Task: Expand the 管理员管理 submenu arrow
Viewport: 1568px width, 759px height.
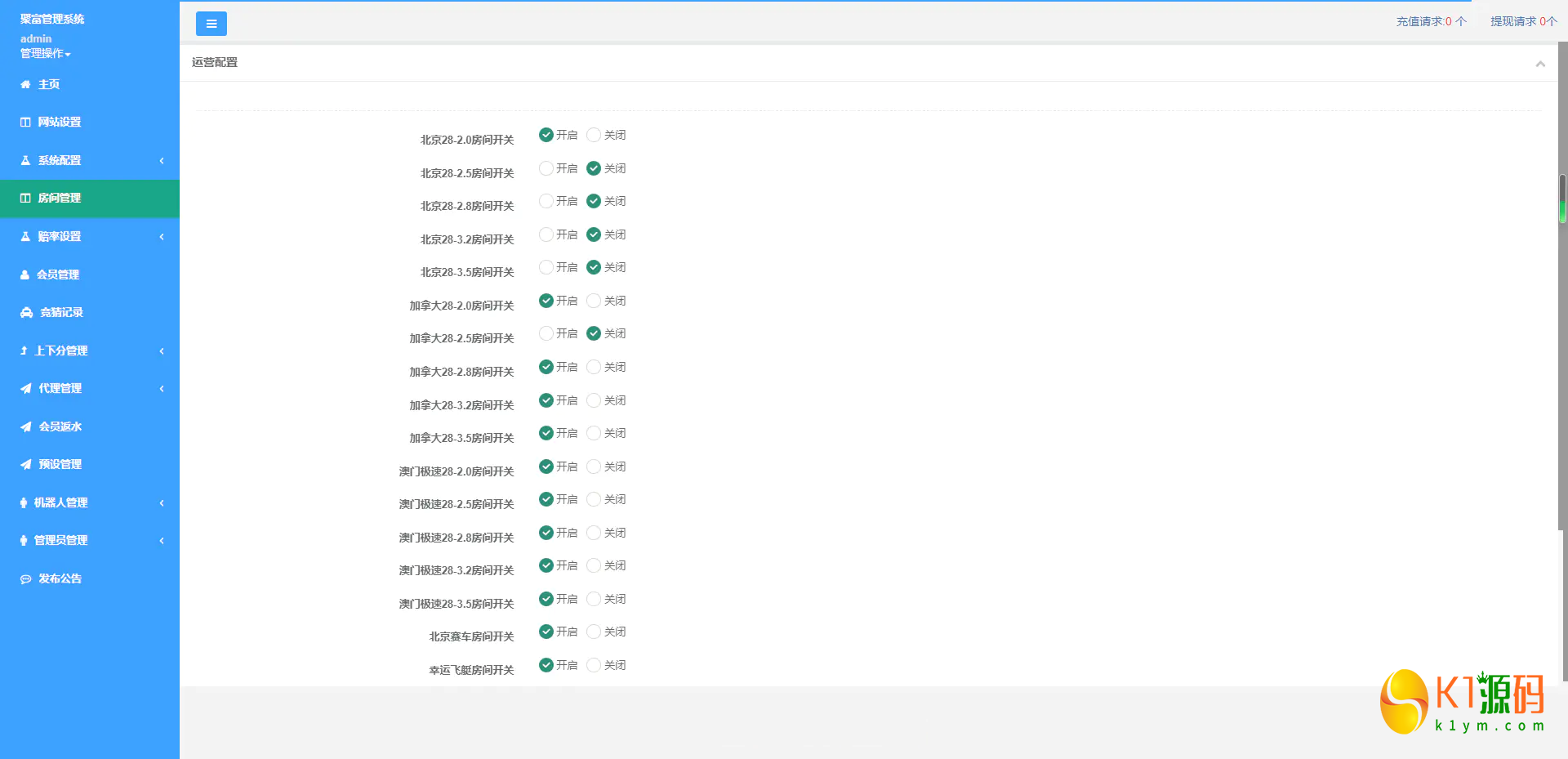Action: pyautogui.click(x=162, y=540)
